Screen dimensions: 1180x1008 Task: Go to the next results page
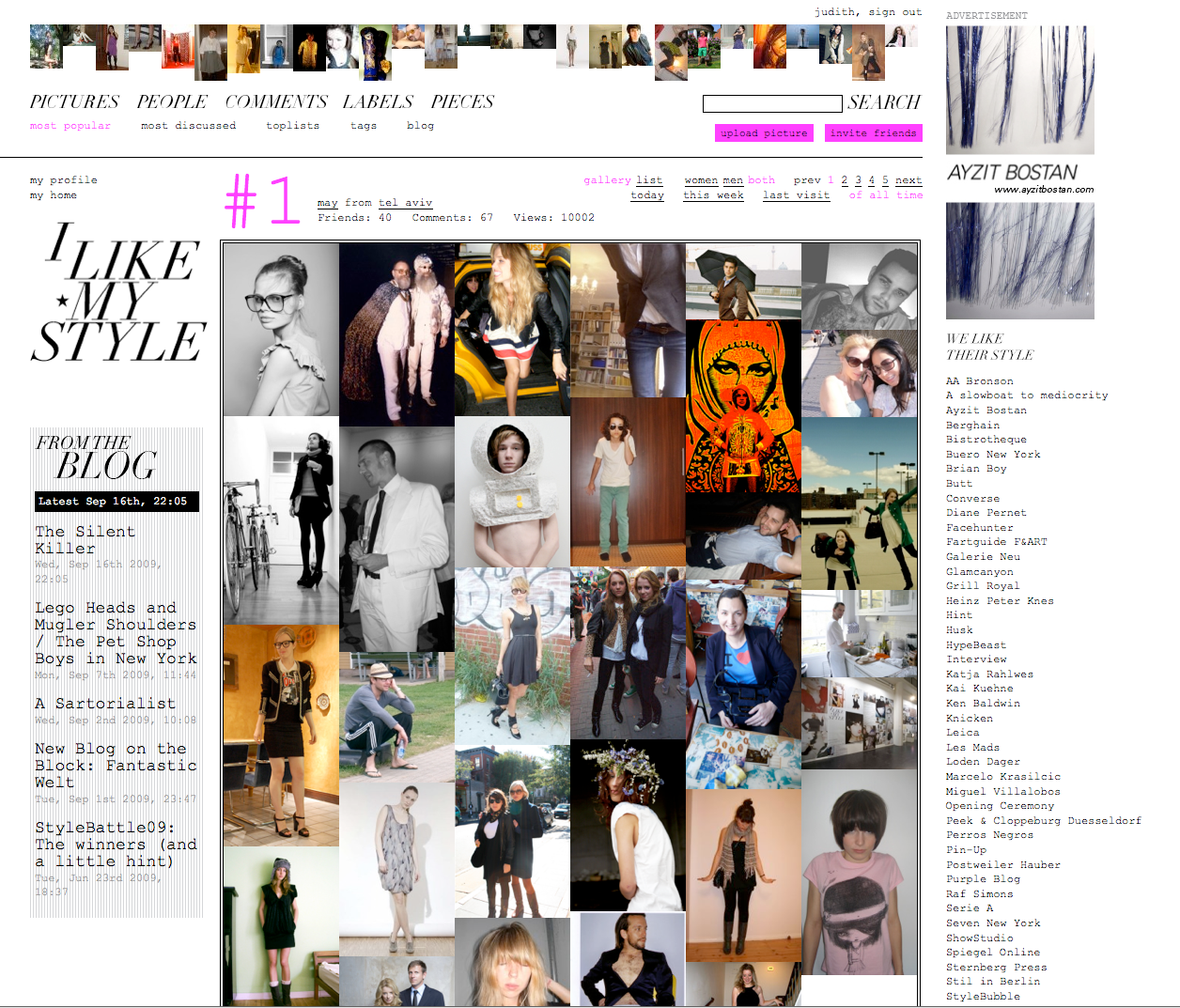click(908, 180)
